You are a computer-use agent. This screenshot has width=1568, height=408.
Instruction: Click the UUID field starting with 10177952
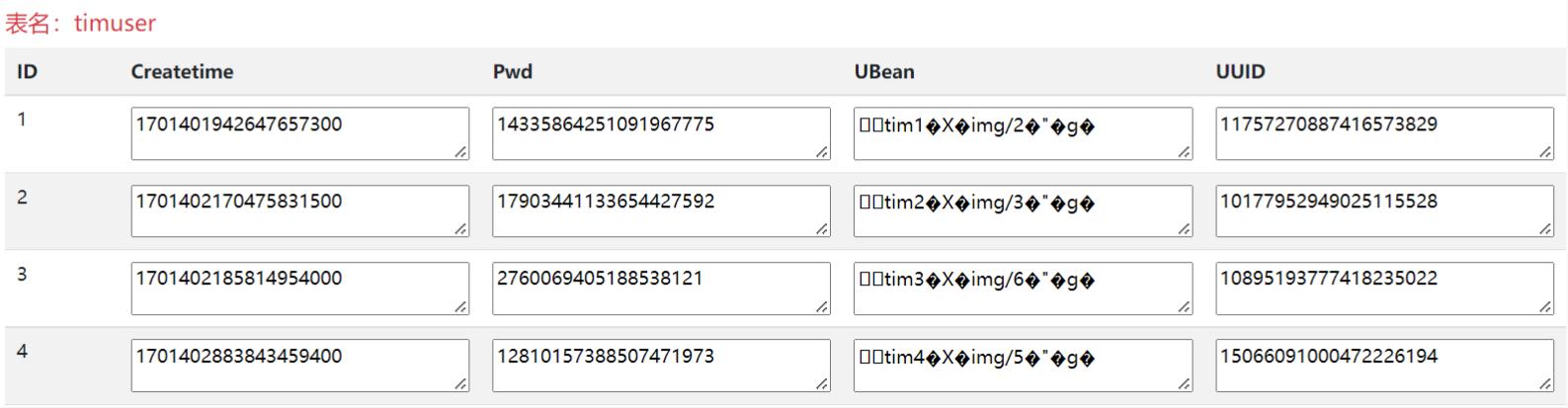click(x=1384, y=210)
